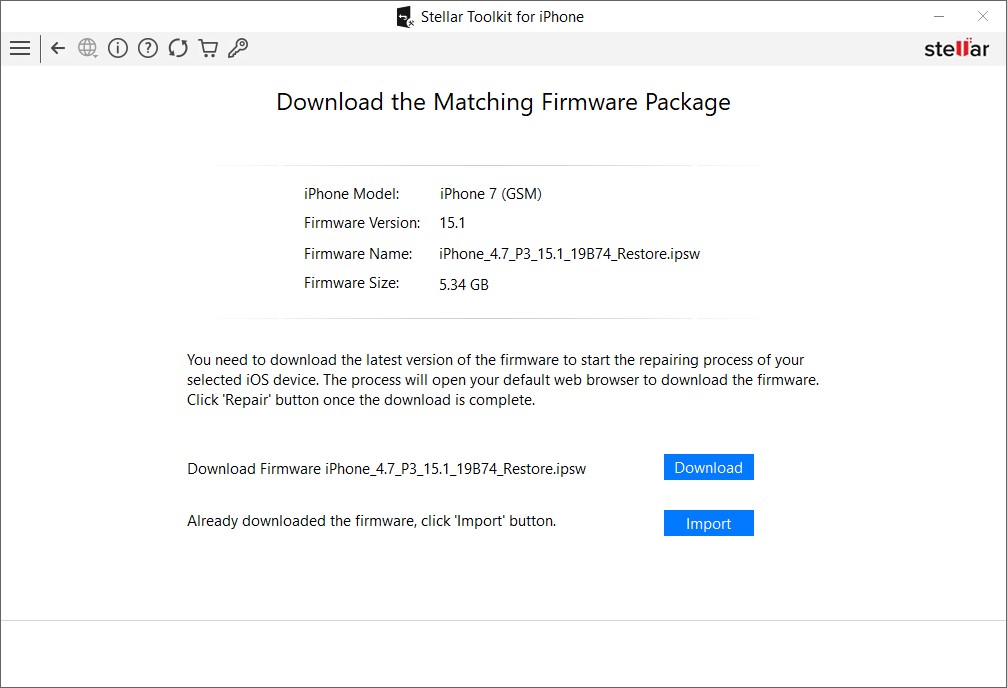This screenshot has width=1007, height=688.
Task: Click the firmware version 15.1 value
Action: click(453, 223)
